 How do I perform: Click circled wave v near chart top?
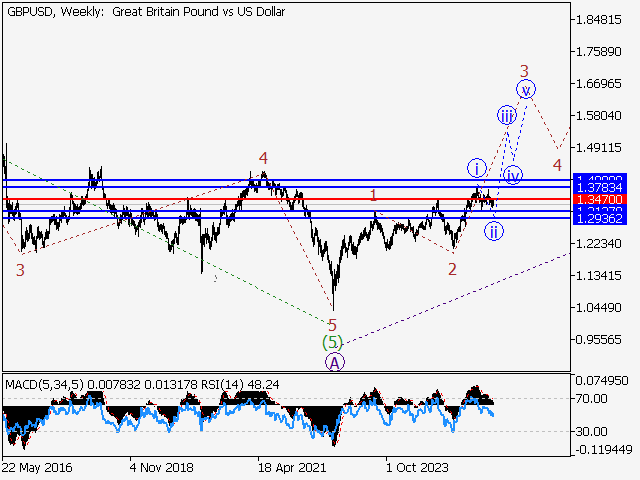pyautogui.click(x=525, y=89)
